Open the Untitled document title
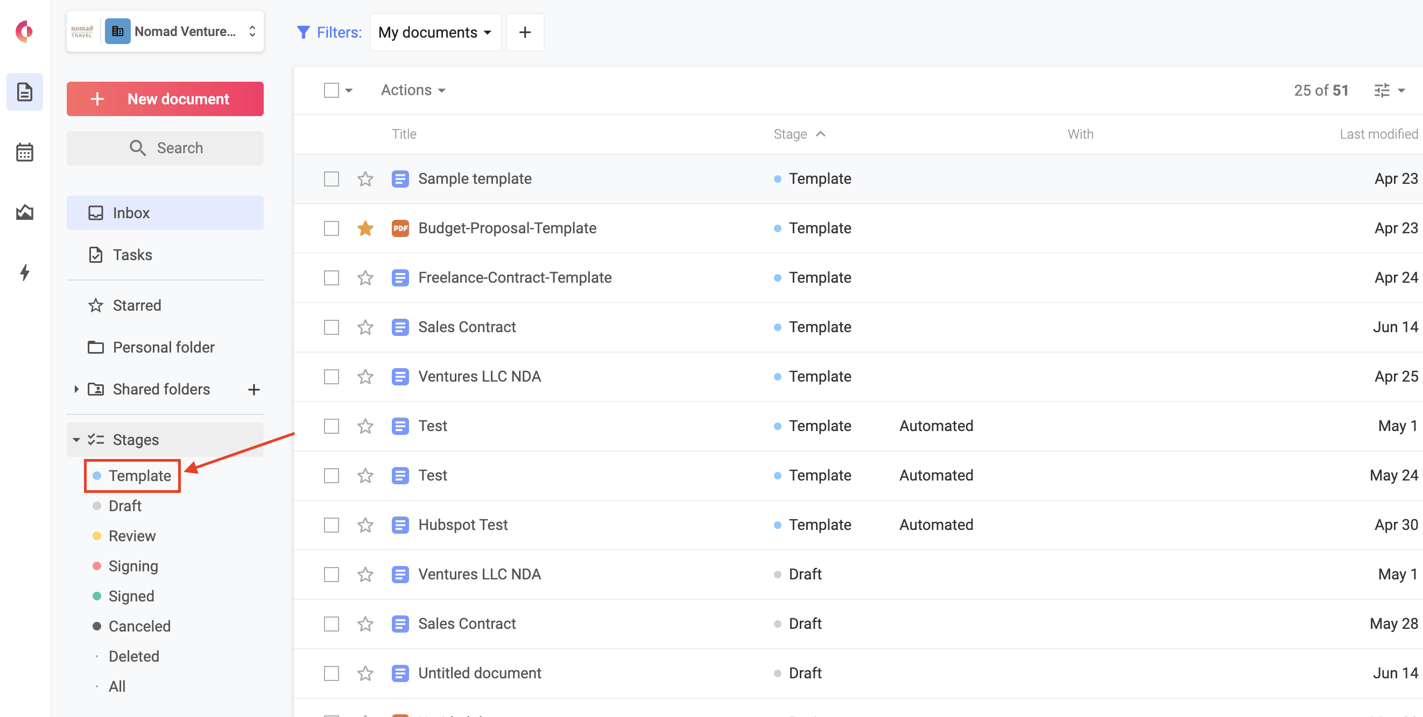This screenshot has width=1423, height=717. (480, 673)
